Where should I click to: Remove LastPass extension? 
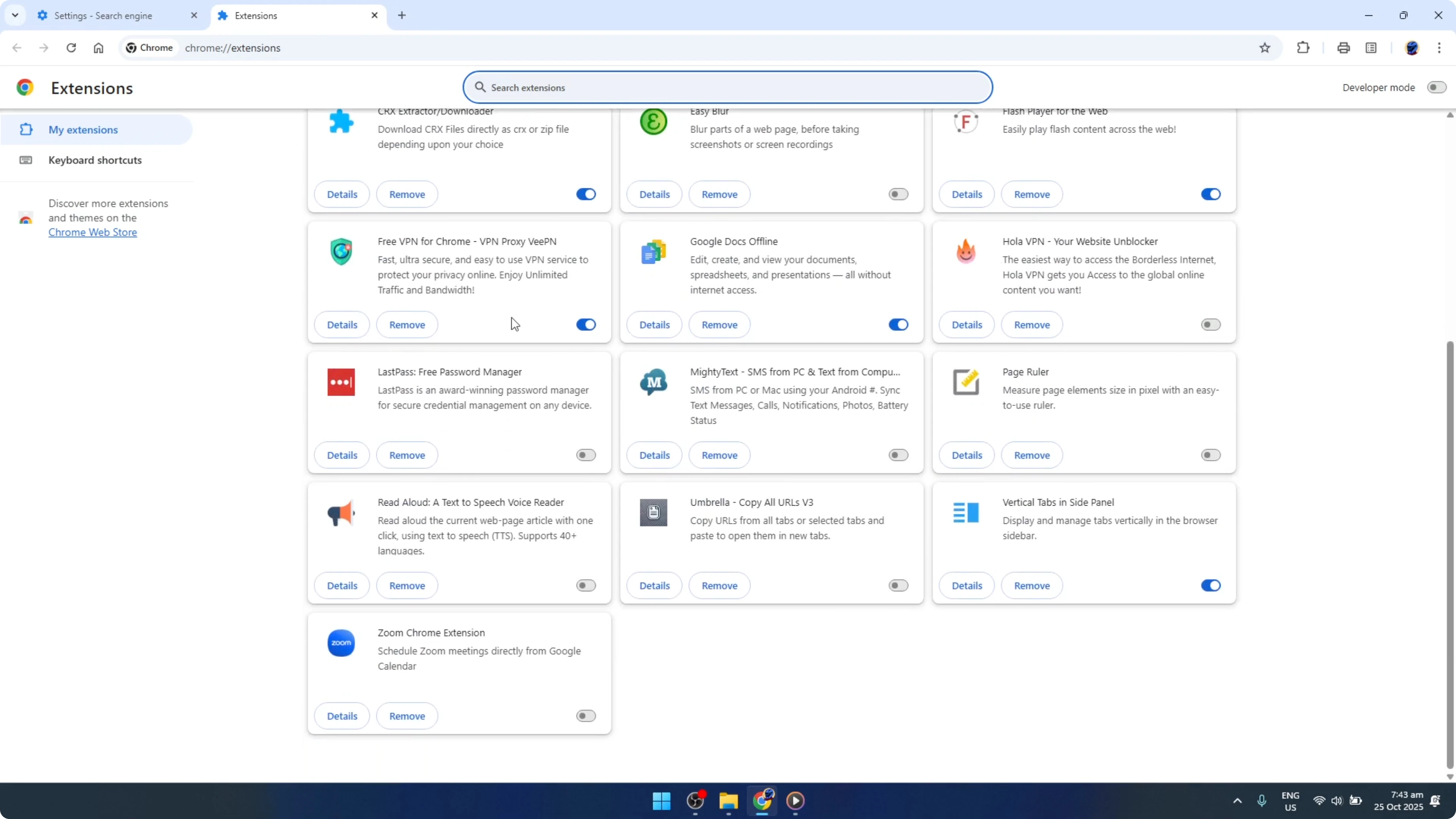point(407,455)
